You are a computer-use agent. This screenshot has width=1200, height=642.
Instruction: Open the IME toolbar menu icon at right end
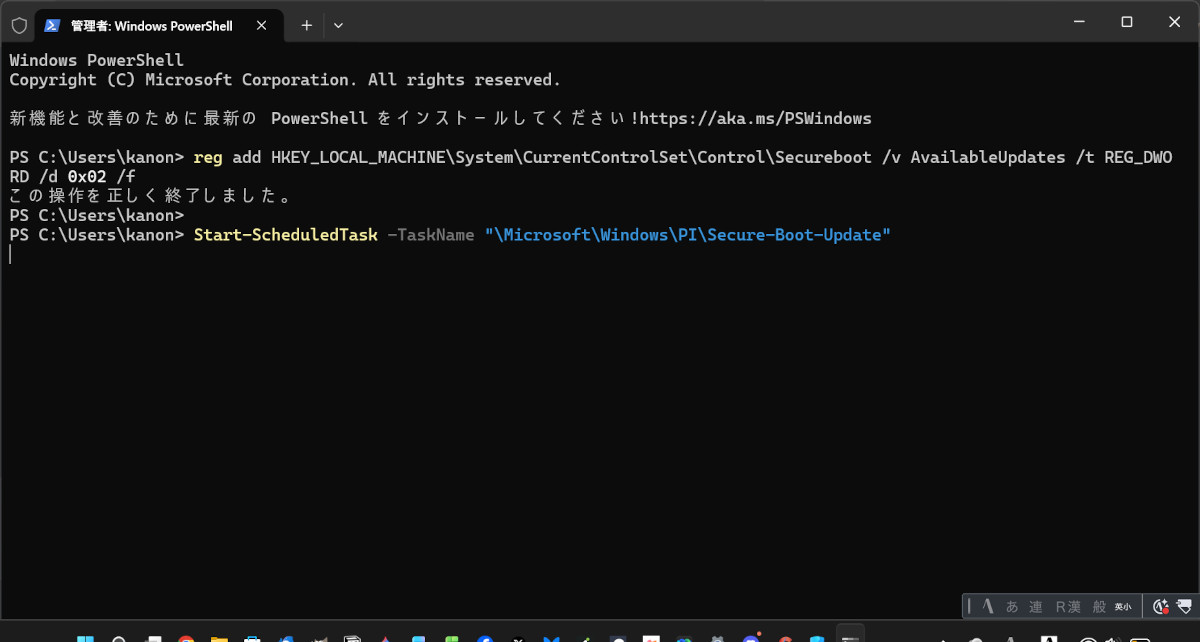[1183, 606]
